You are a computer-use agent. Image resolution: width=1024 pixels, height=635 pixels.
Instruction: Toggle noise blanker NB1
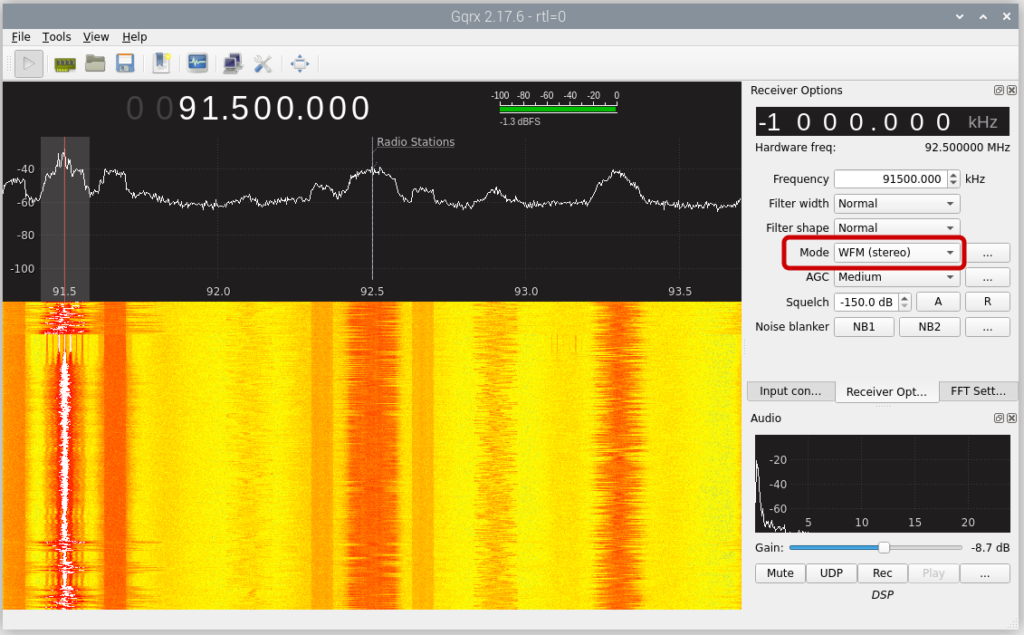pos(864,327)
